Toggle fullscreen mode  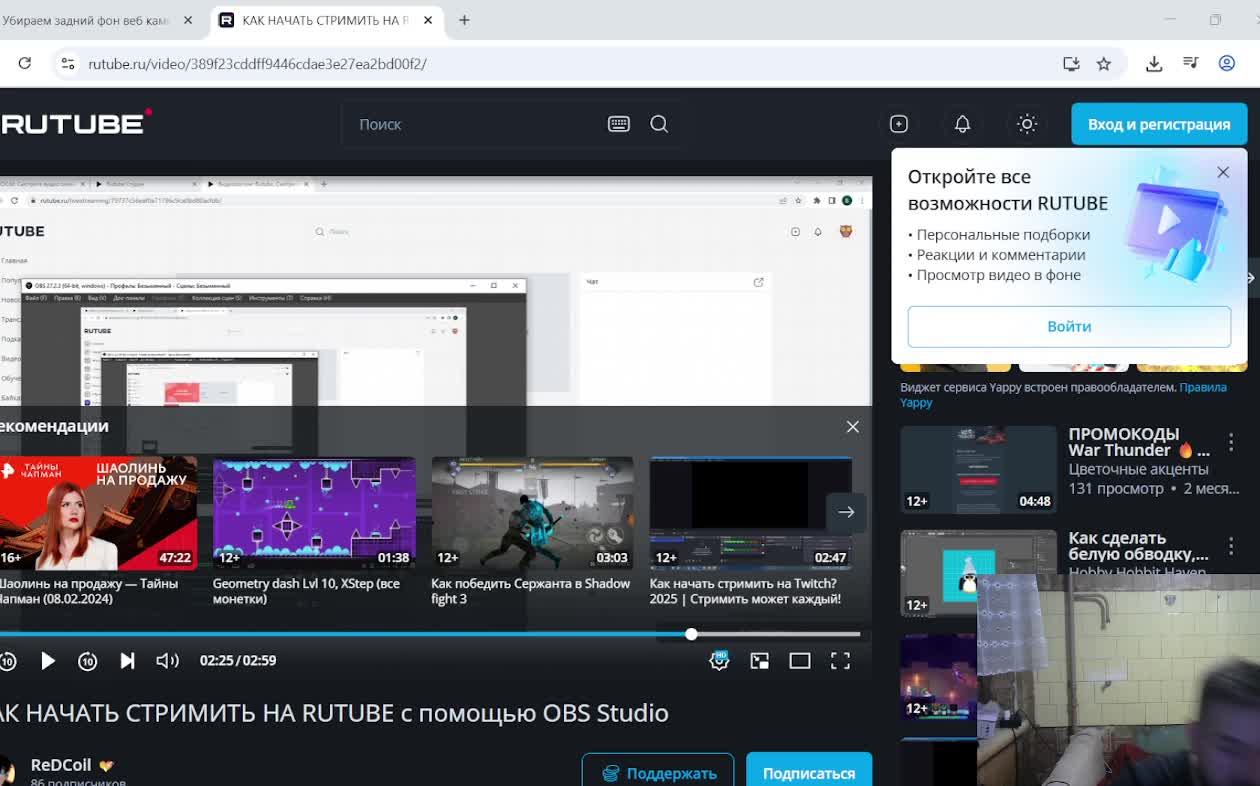[x=840, y=661]
